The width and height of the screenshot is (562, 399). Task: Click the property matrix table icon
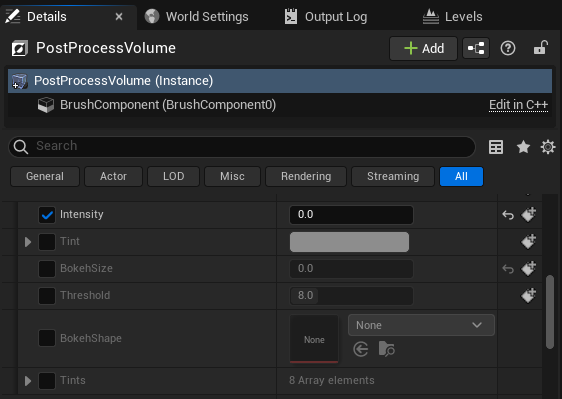[x=496, y=147]
